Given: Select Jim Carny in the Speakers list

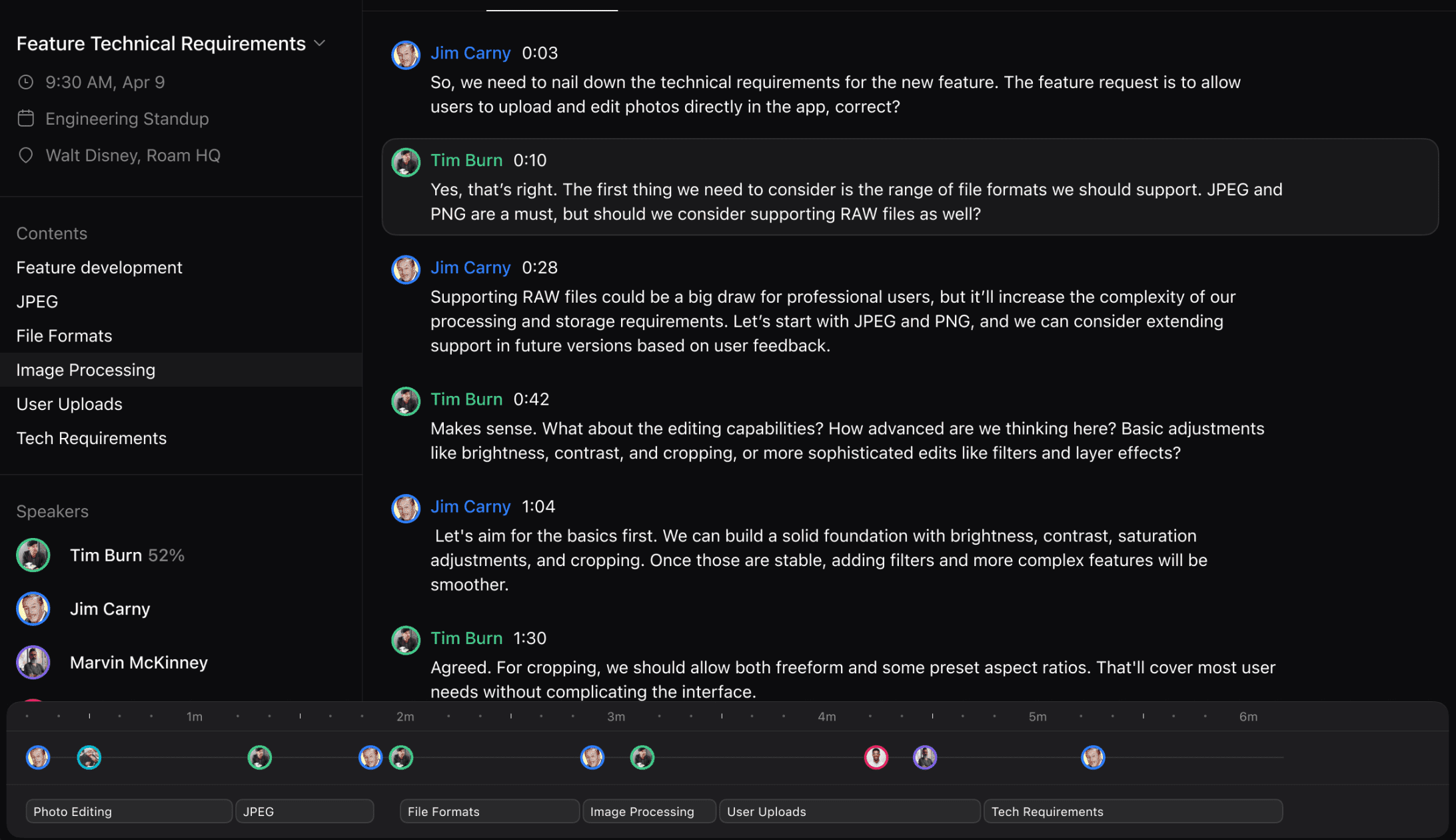Looking at the screenshot, I should point(110,609).
